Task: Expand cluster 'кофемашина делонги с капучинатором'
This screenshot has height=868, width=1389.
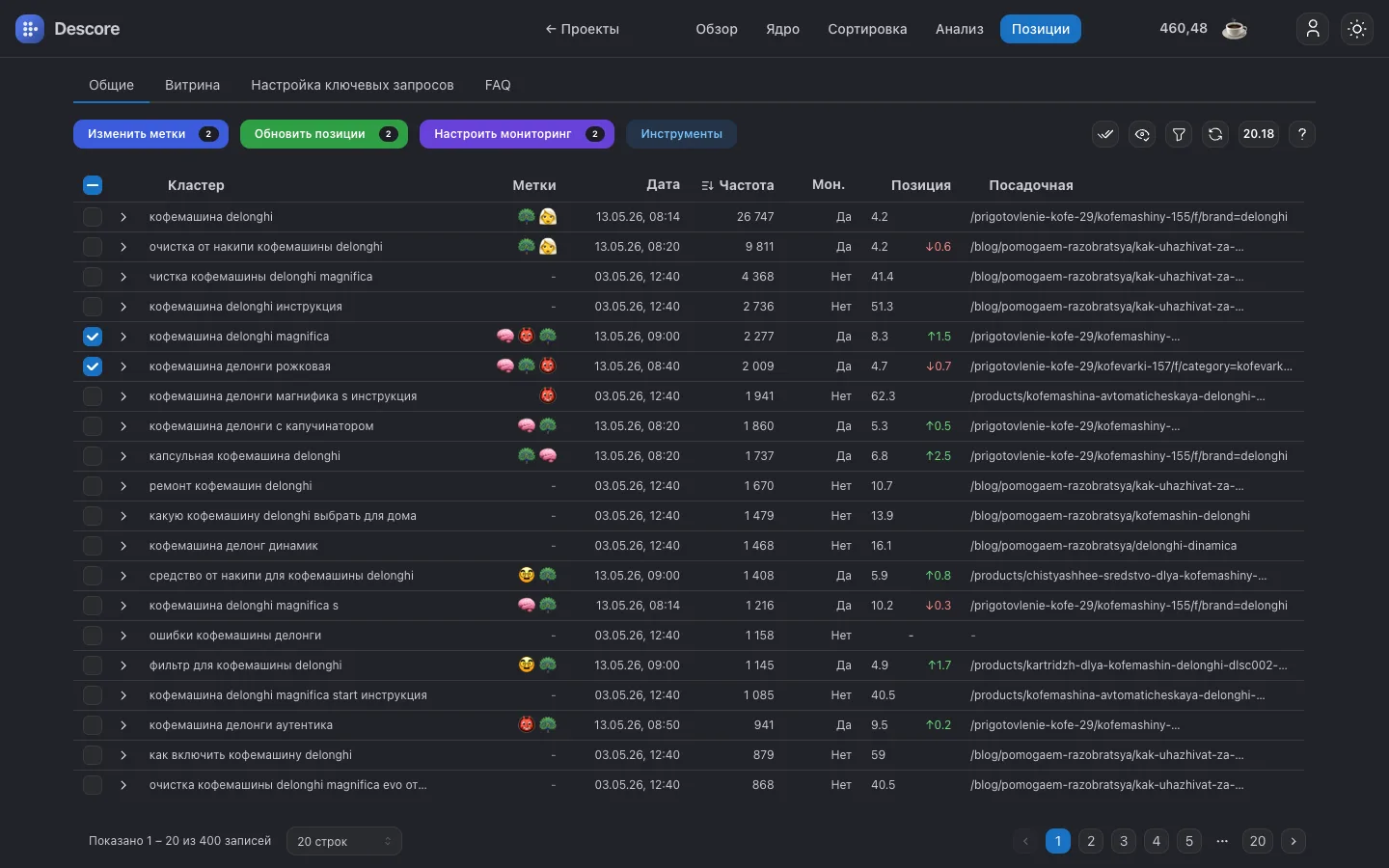Action: pyautogui.click(x=123, y=426)
